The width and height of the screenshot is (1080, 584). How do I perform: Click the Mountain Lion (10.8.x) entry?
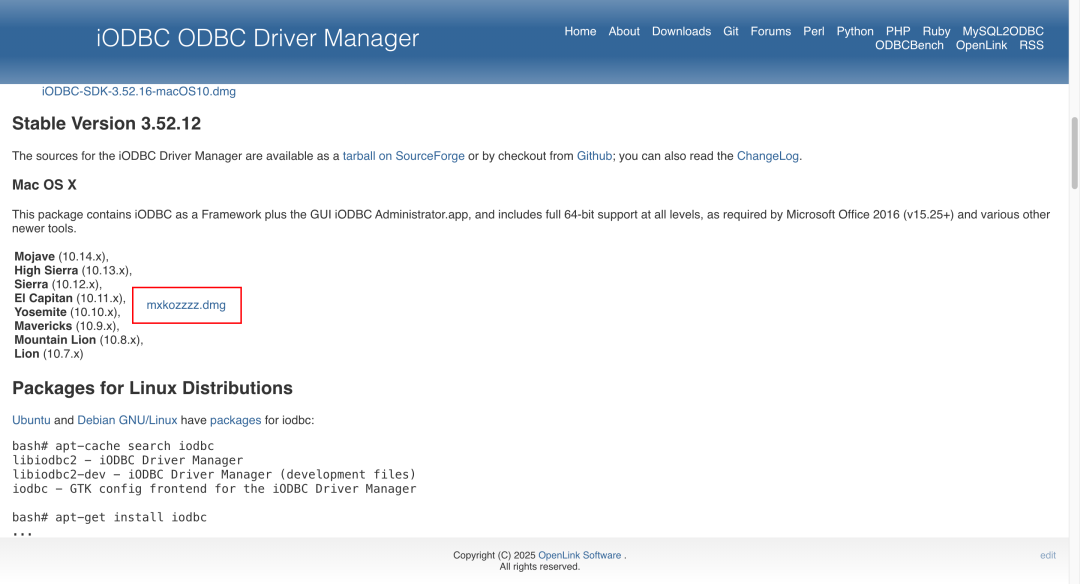coord(79,340)
